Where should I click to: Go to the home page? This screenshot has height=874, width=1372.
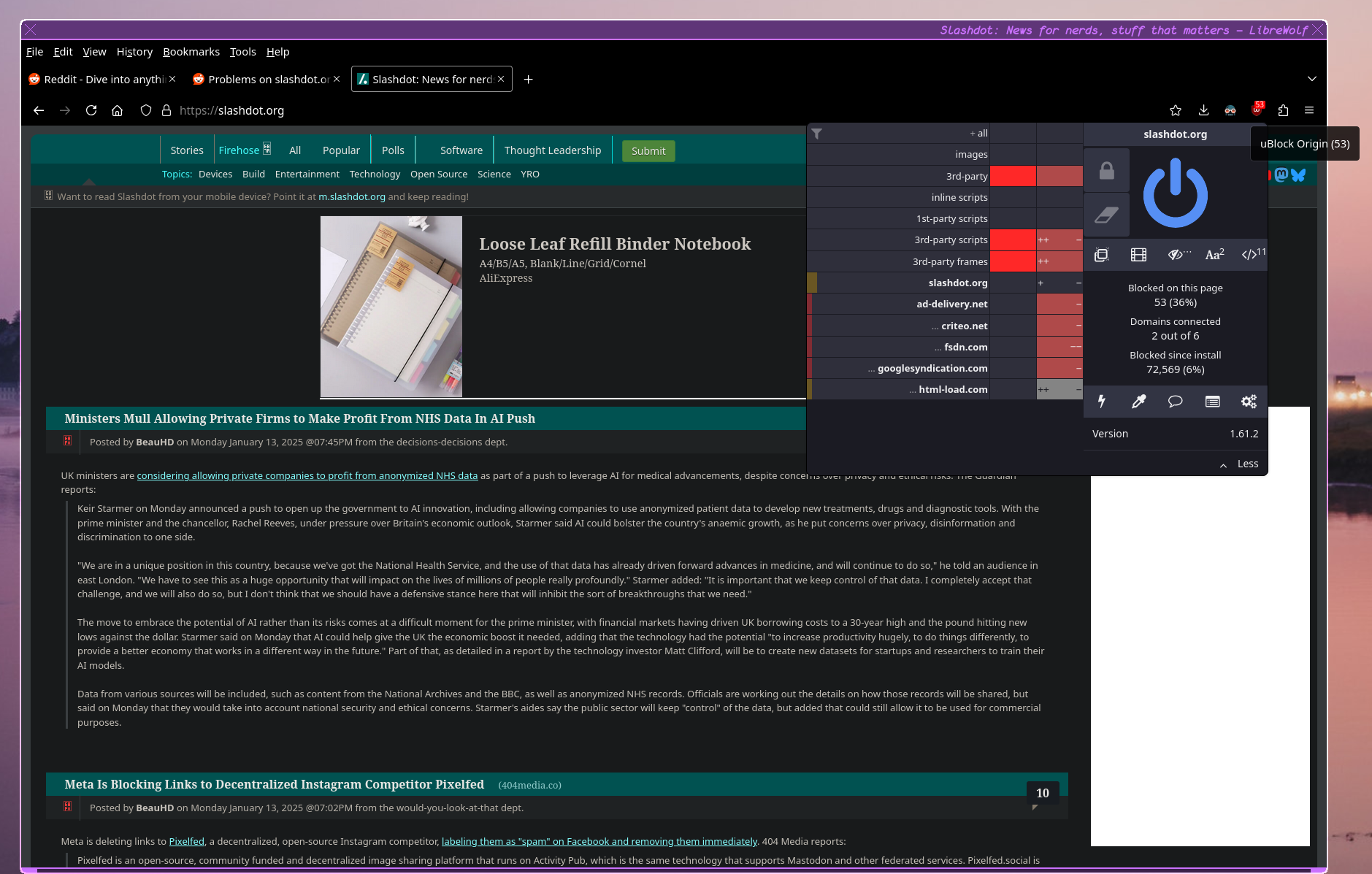[117, 110]
